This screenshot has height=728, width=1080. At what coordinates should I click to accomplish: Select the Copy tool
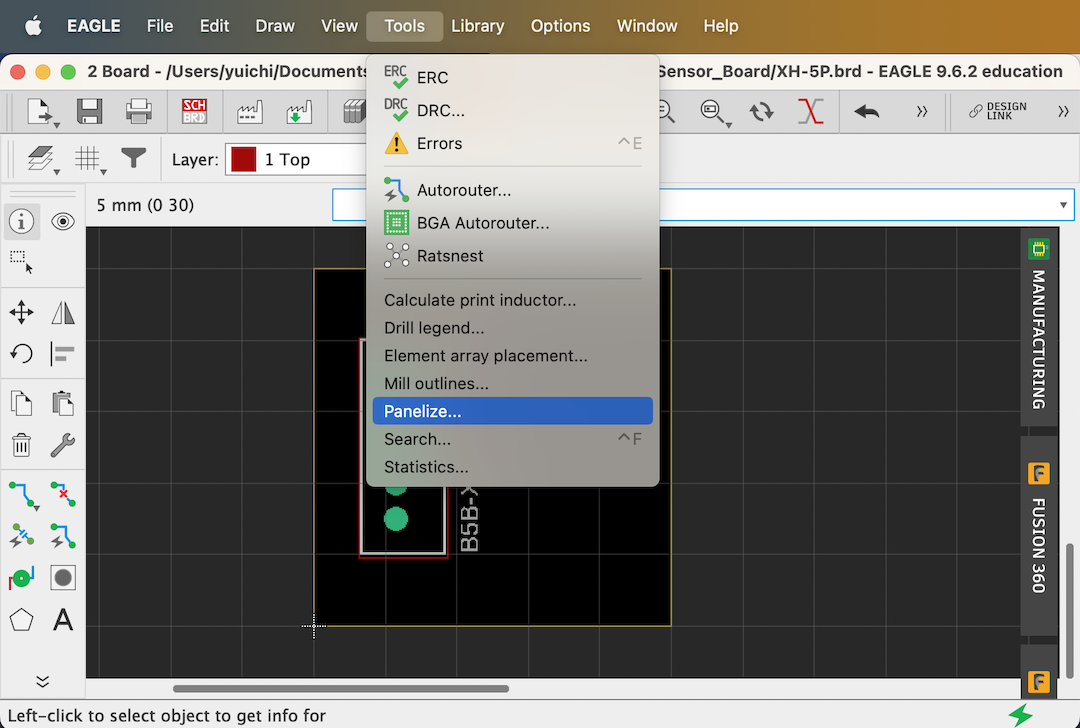coord(21,403)
